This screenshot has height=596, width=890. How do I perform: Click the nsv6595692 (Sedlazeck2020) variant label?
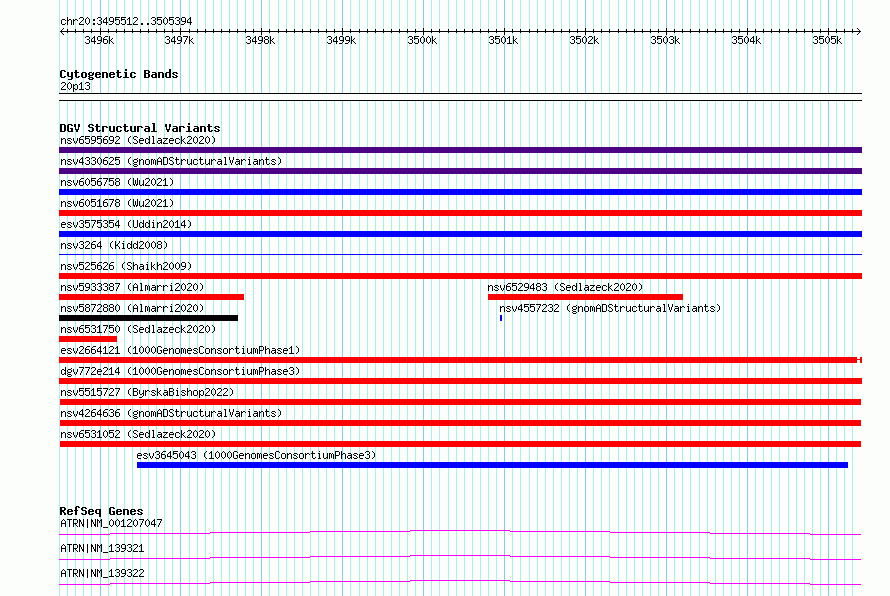[x=138, y=140]
